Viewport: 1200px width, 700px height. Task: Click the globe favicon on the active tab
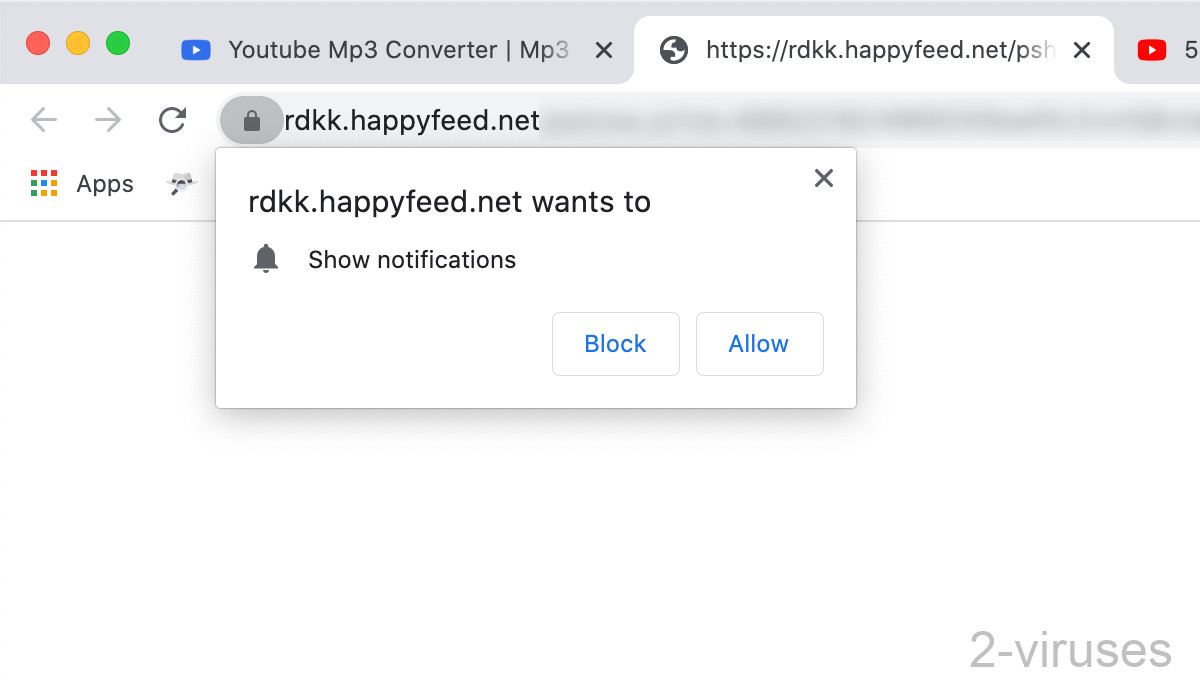(673, 49)
